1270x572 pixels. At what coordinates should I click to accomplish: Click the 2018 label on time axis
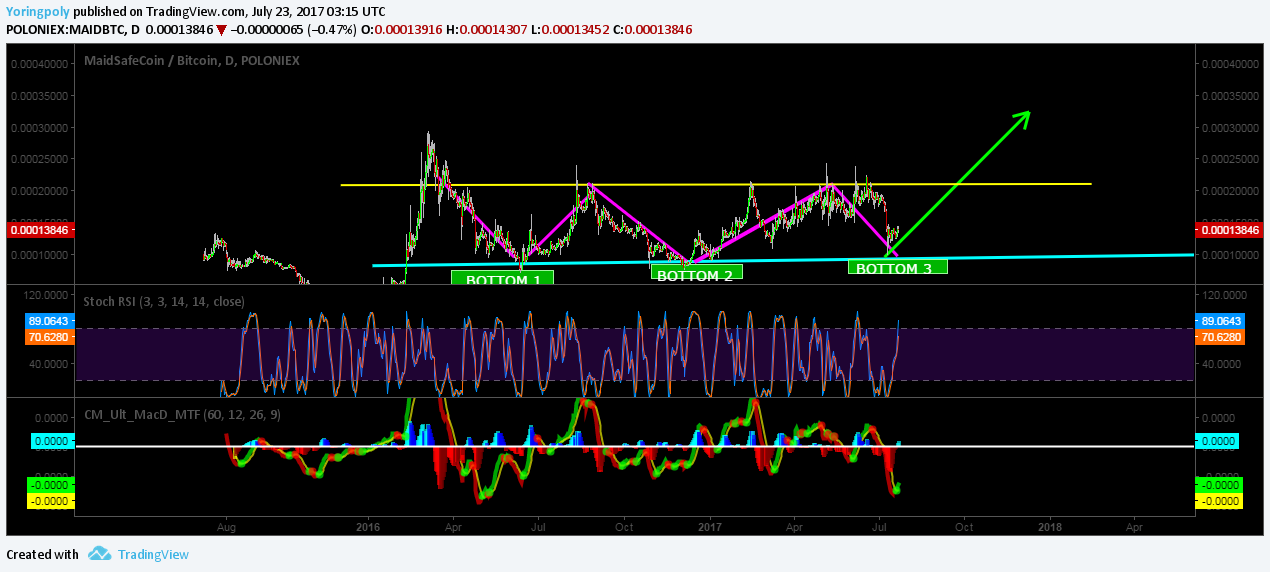(1051, 526)
